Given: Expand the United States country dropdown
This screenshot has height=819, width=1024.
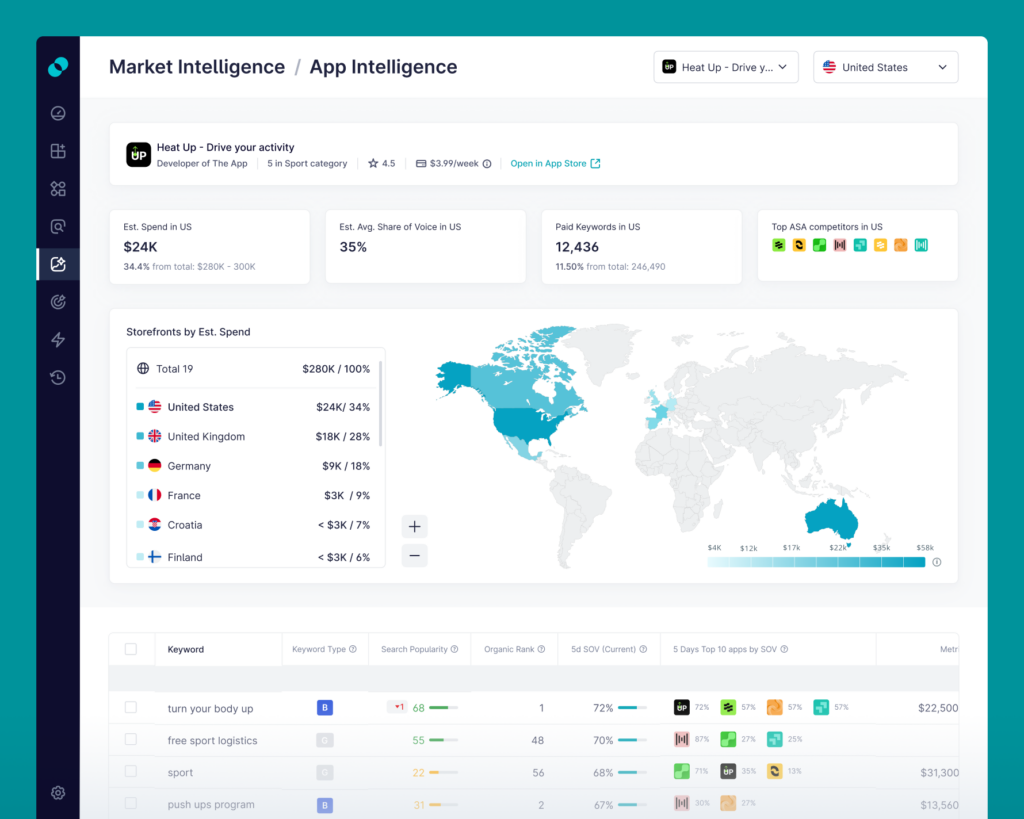Looking at the screenshot, I should point(885,66).
